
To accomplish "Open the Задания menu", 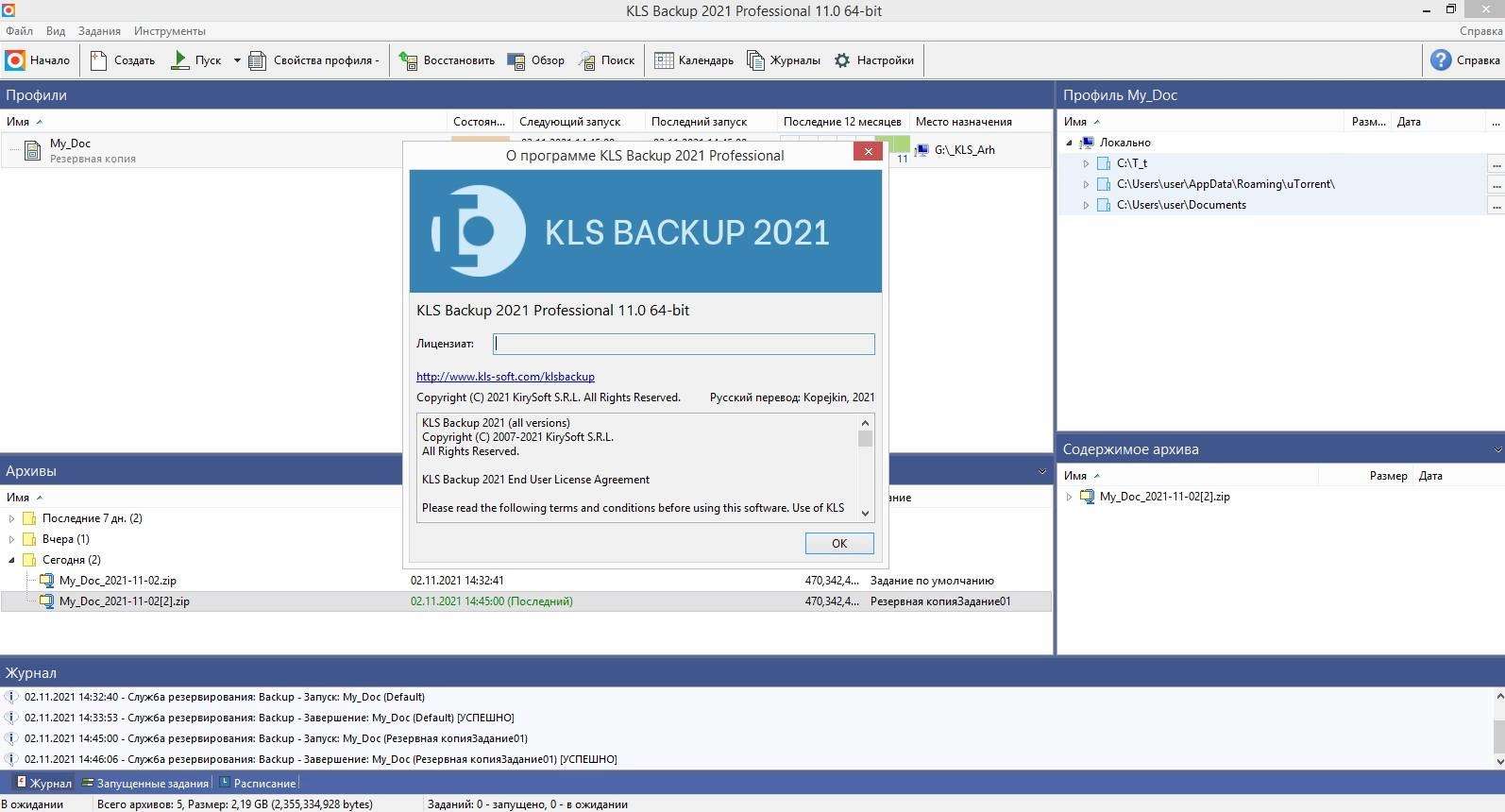I will point(99,31).
